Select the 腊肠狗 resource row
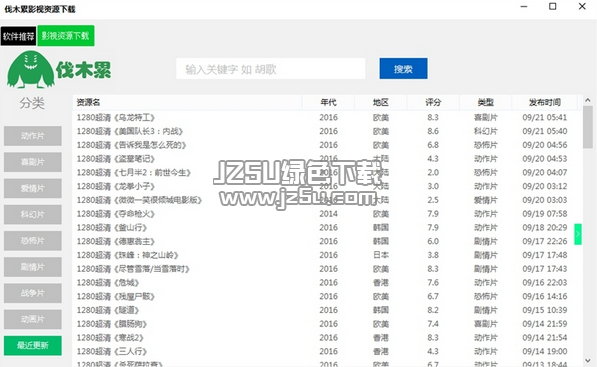The height and width of the screenshot is (367, 597). (x=327, y=324)
